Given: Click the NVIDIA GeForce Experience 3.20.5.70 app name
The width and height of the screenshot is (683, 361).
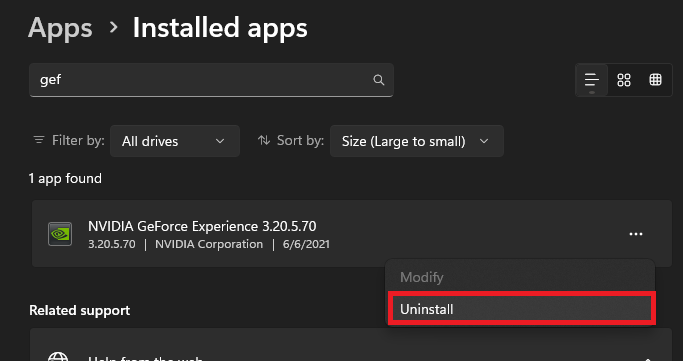Looking at the screenshot, I should point(202,226).
